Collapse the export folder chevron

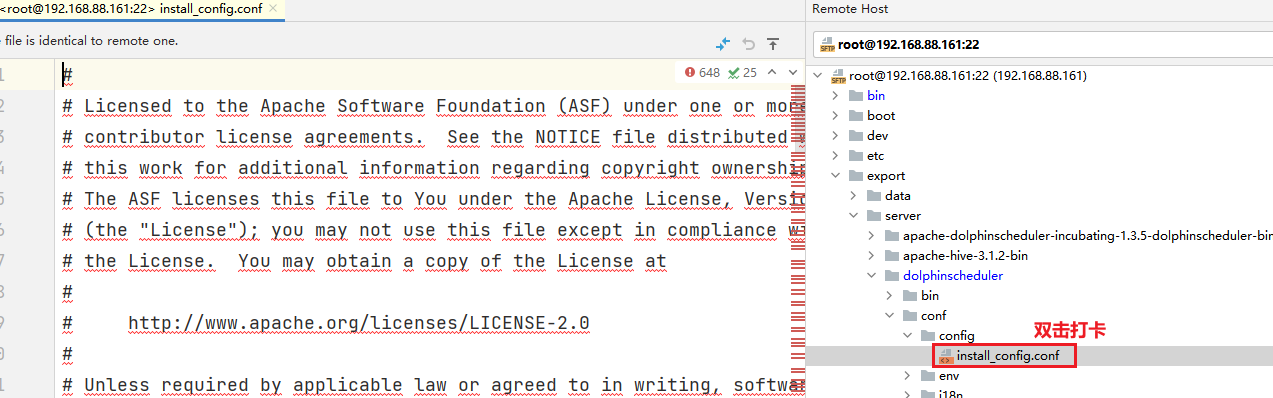point(836,176)
